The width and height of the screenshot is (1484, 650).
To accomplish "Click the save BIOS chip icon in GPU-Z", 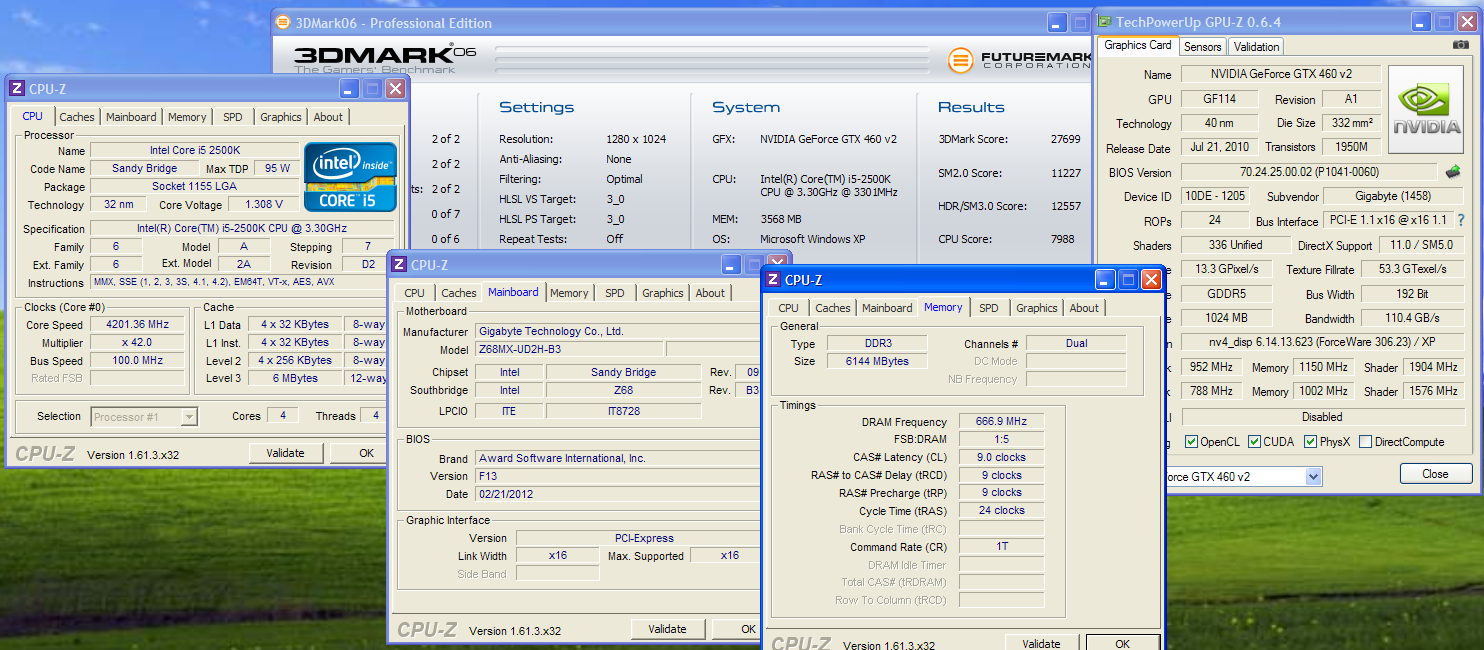I will click(x=1452, y=172).
